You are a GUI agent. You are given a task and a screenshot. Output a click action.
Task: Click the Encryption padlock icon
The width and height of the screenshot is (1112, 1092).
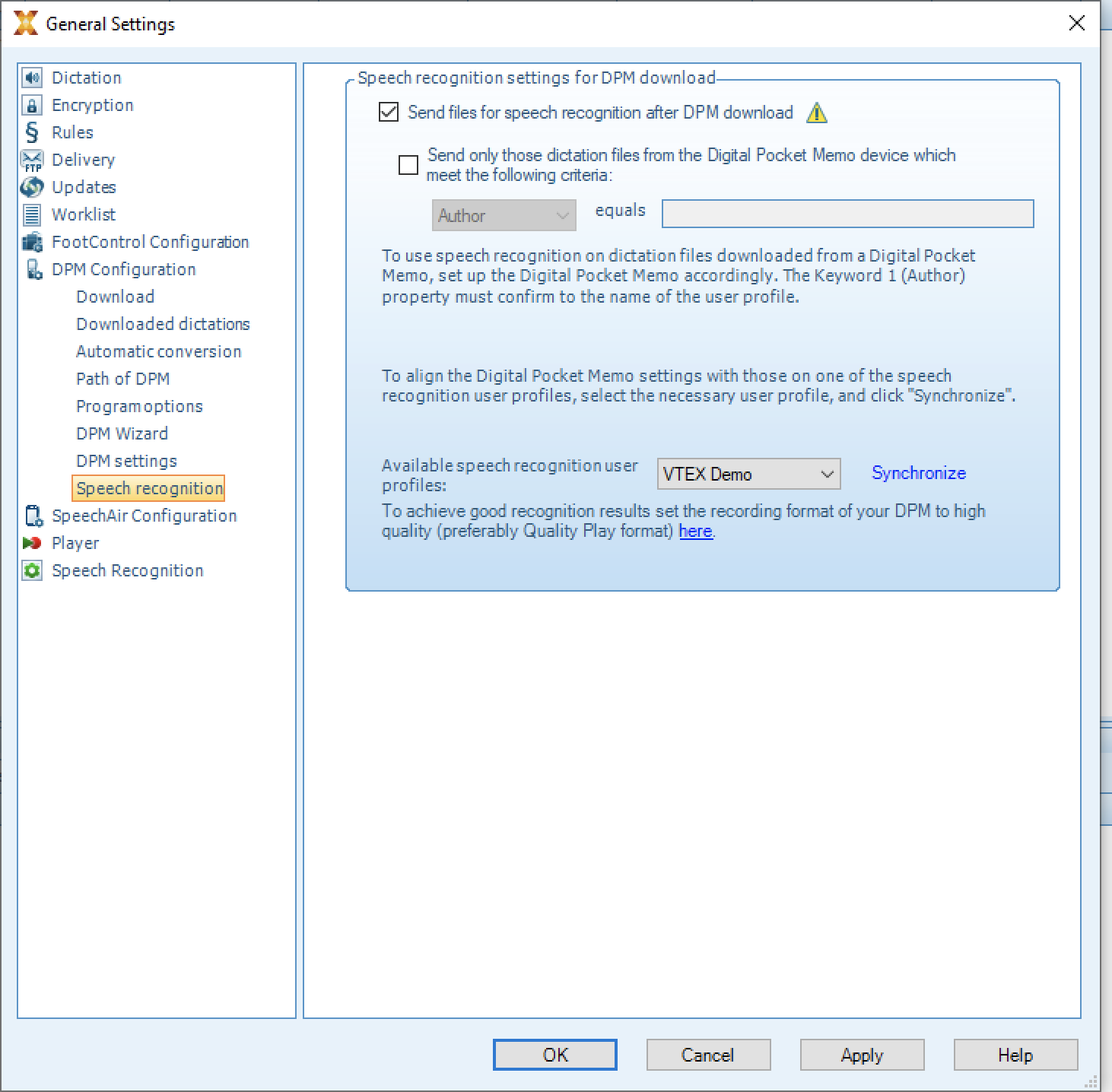click(32, 105)
